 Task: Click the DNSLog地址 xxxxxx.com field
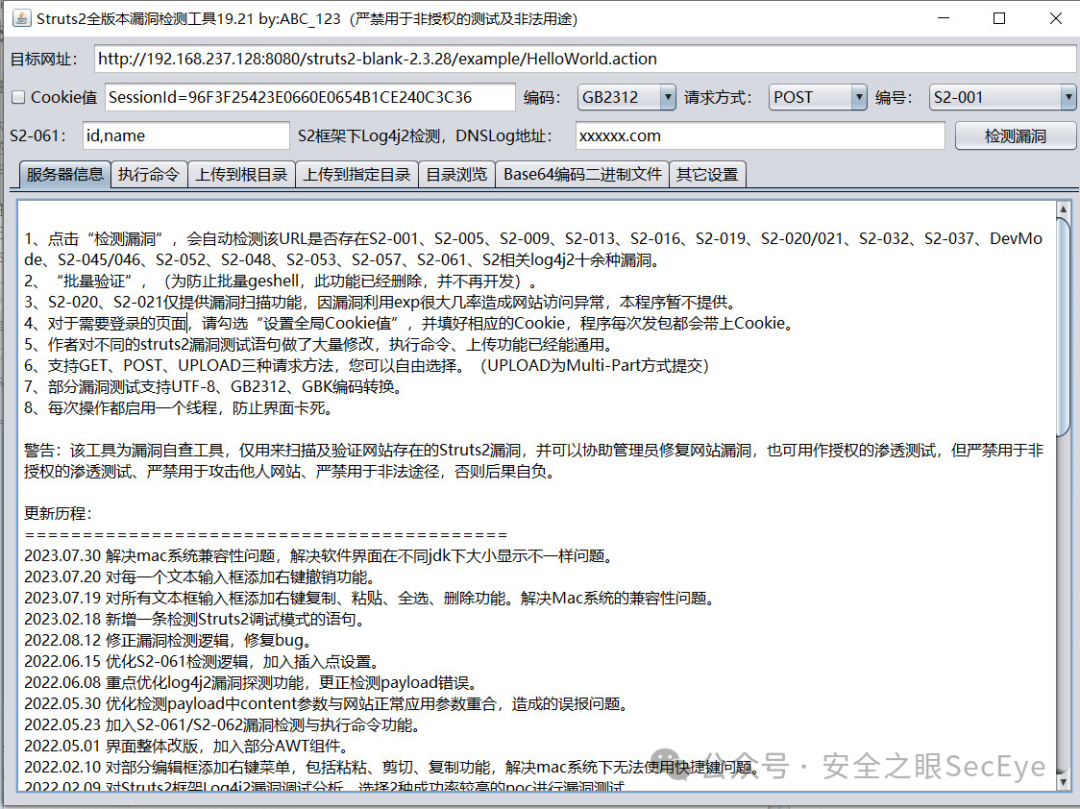(x=760, y=136)
